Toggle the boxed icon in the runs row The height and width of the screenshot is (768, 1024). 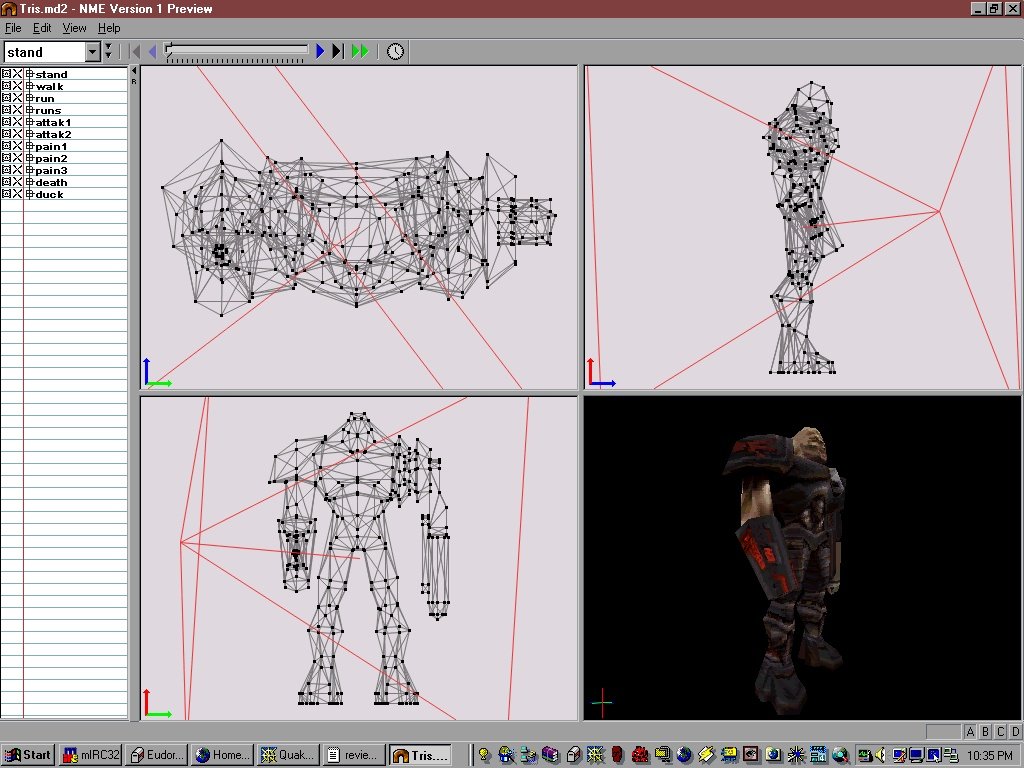(x=7, y=110)
